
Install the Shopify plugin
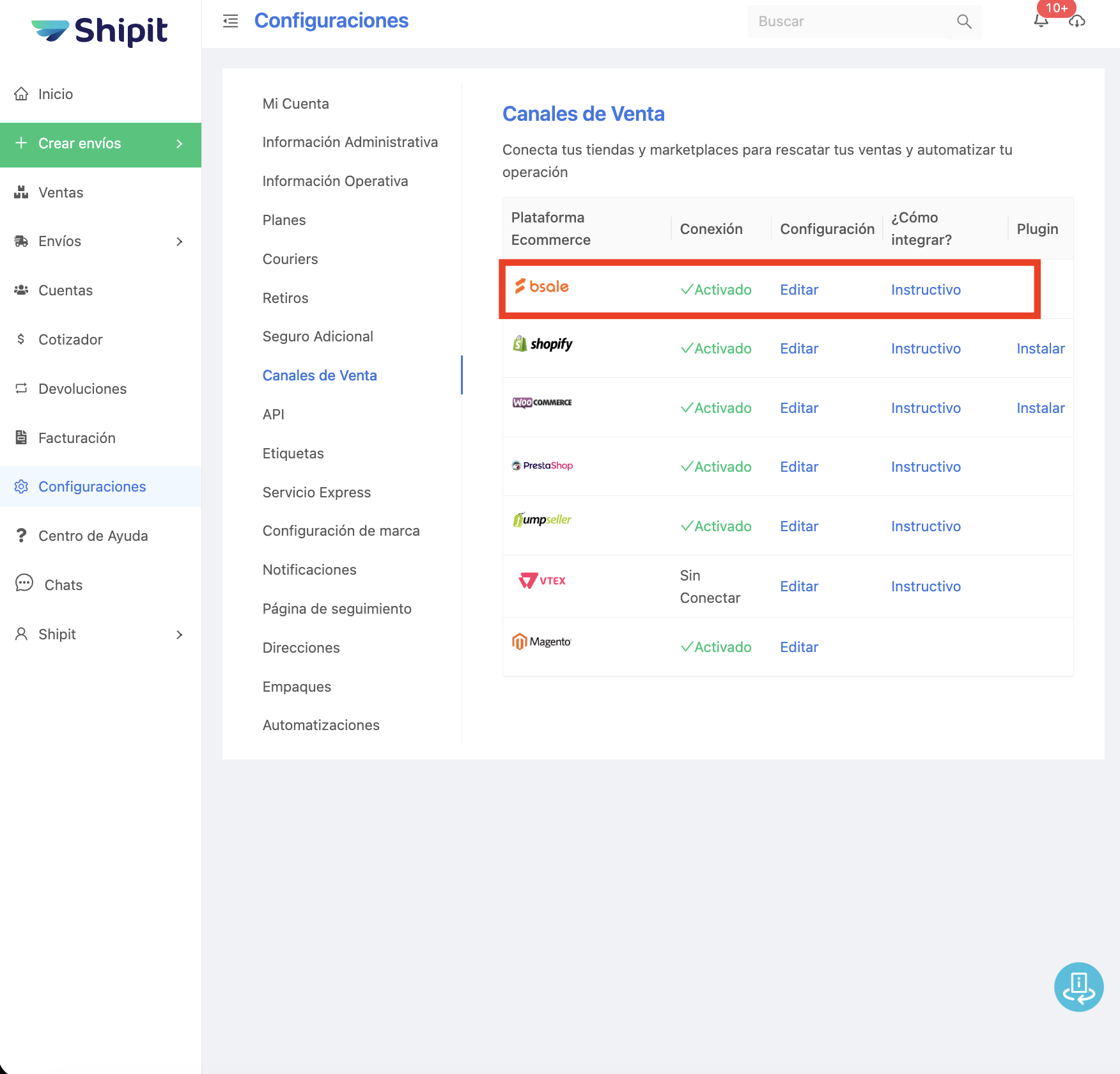point(1040,348)
